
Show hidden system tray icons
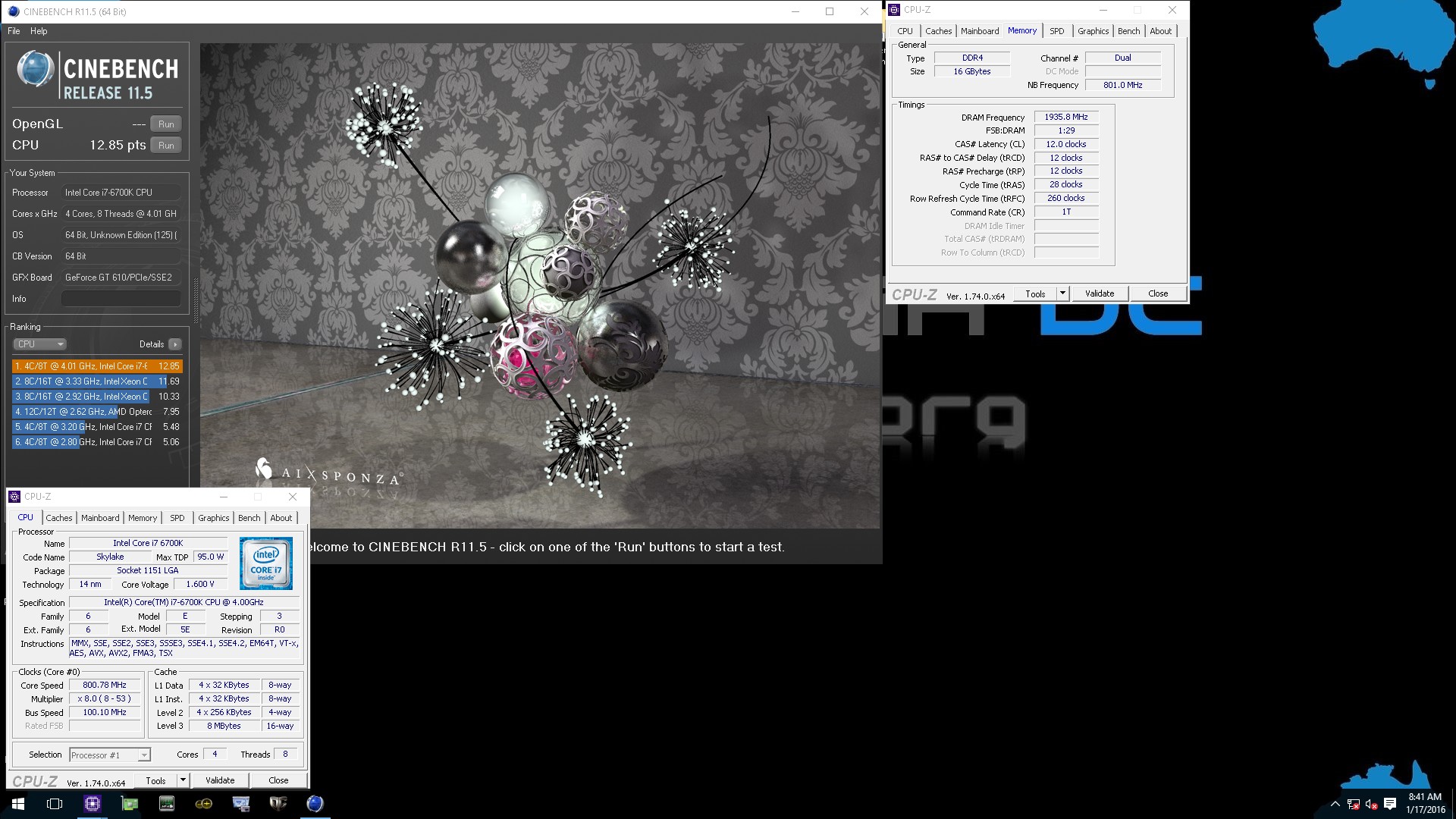tap(1335, 804)
